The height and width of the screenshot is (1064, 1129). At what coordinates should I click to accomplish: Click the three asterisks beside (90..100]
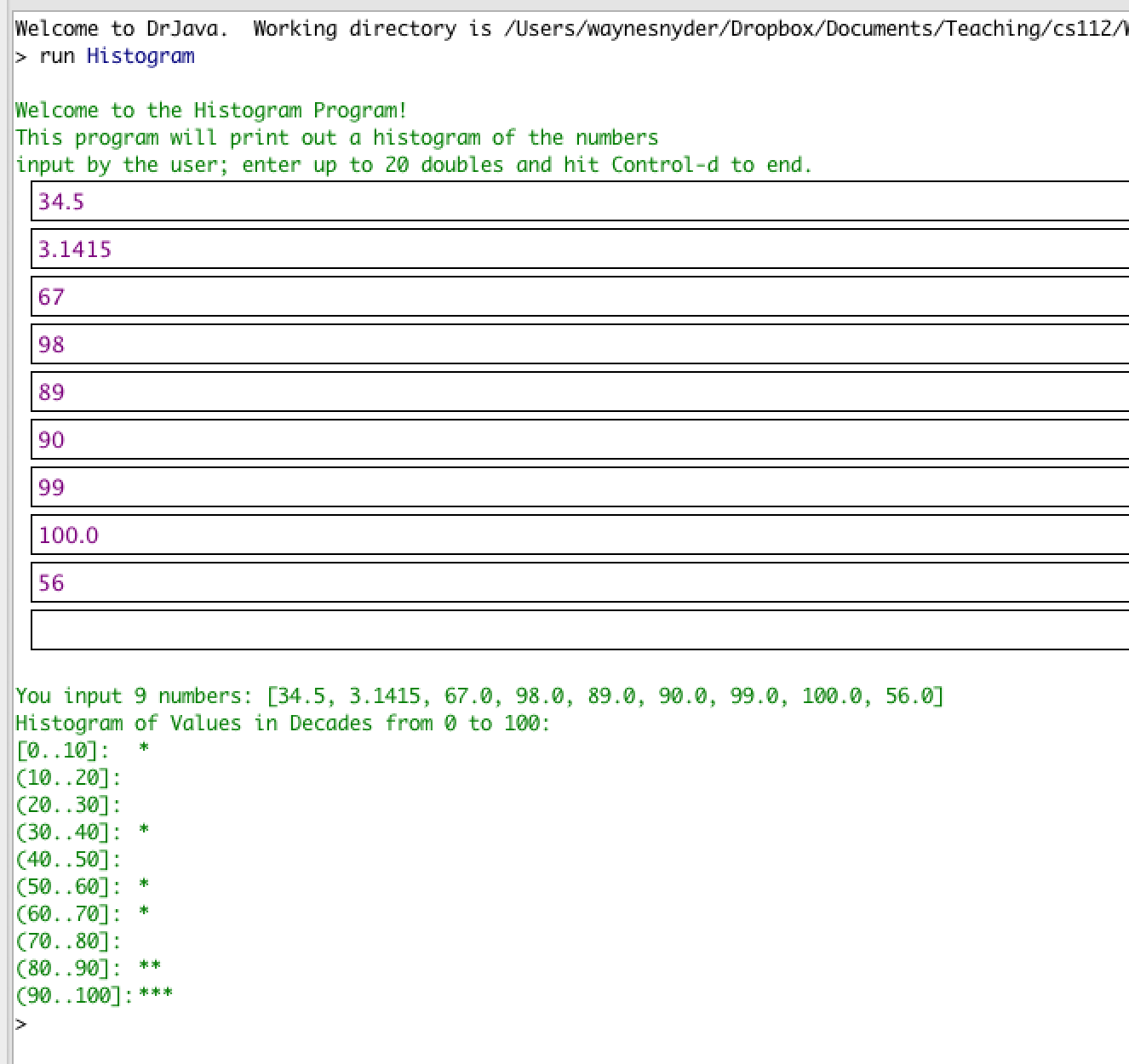tap(156, 994)
